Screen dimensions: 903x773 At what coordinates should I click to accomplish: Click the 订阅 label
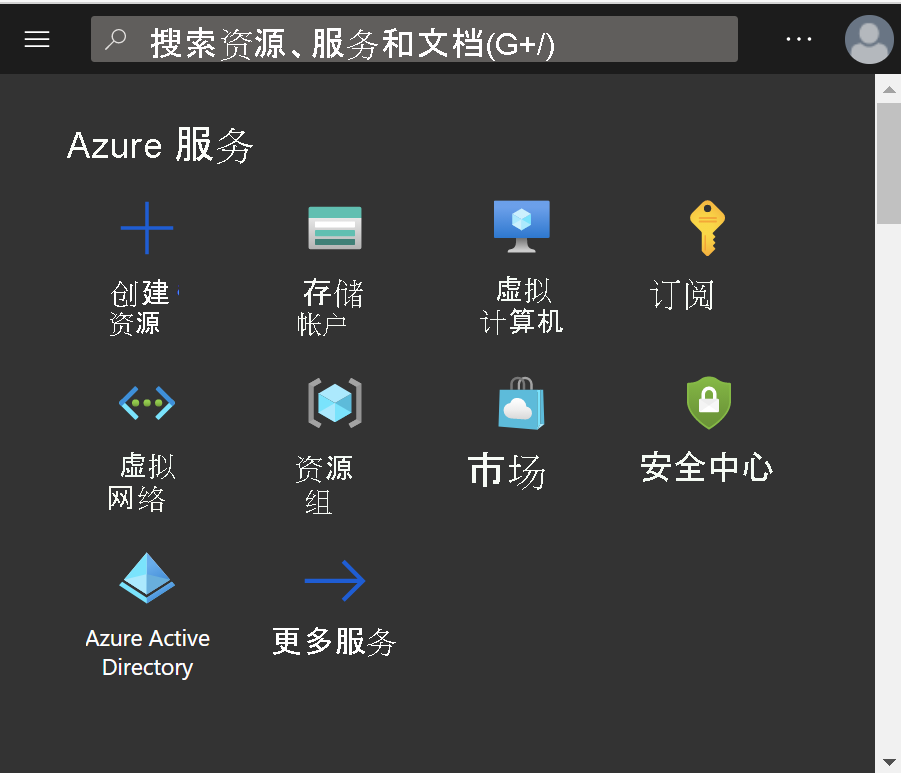[x=682, y=294]
